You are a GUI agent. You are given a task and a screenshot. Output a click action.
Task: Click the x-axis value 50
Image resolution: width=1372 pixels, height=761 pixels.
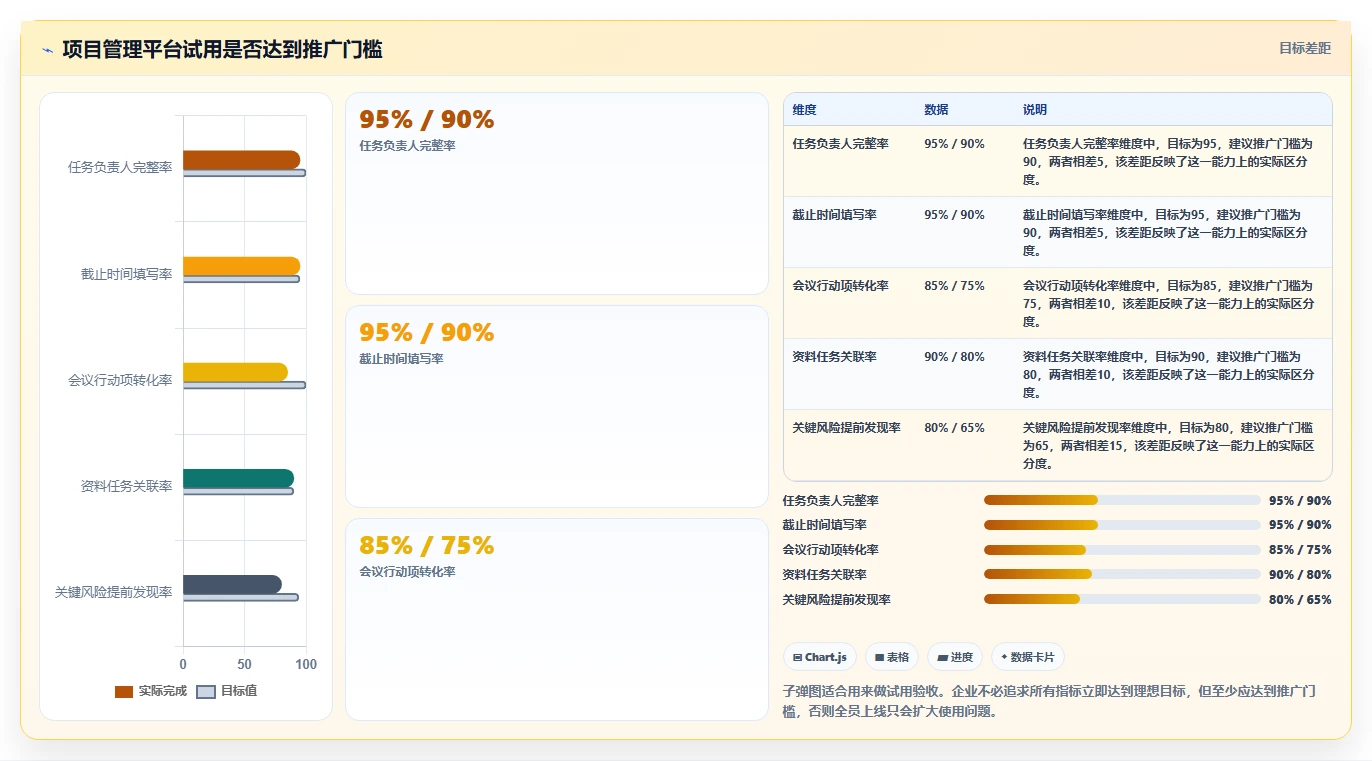pyautogui.click(x=244, y=664)
